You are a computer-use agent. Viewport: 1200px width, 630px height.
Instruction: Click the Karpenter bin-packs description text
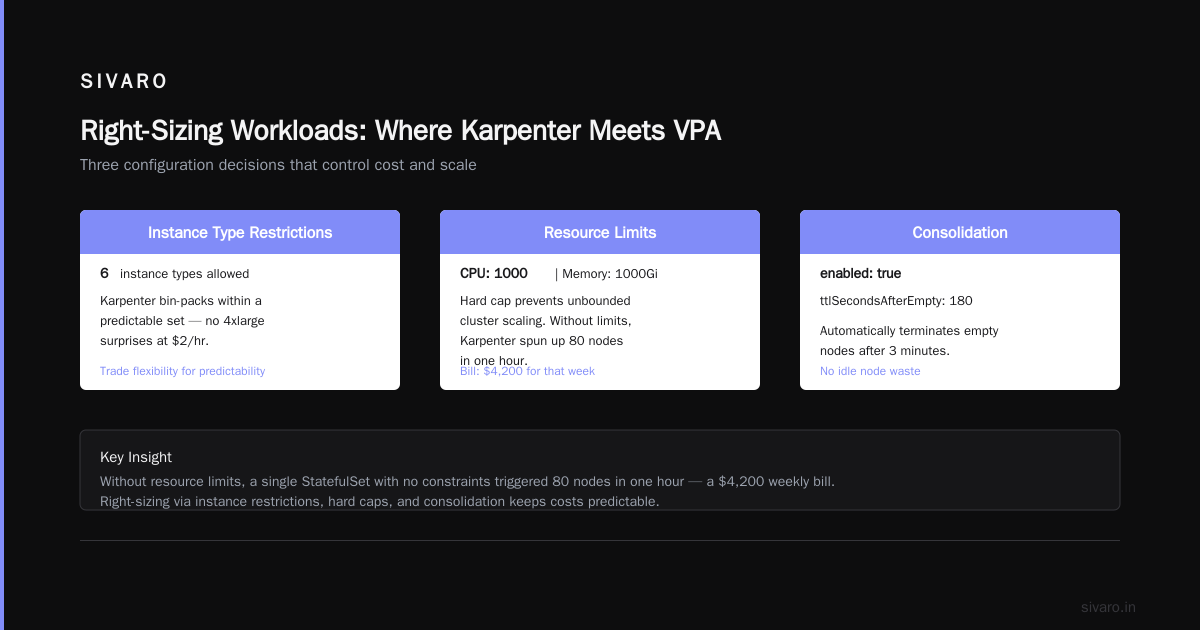pos(182,321)
